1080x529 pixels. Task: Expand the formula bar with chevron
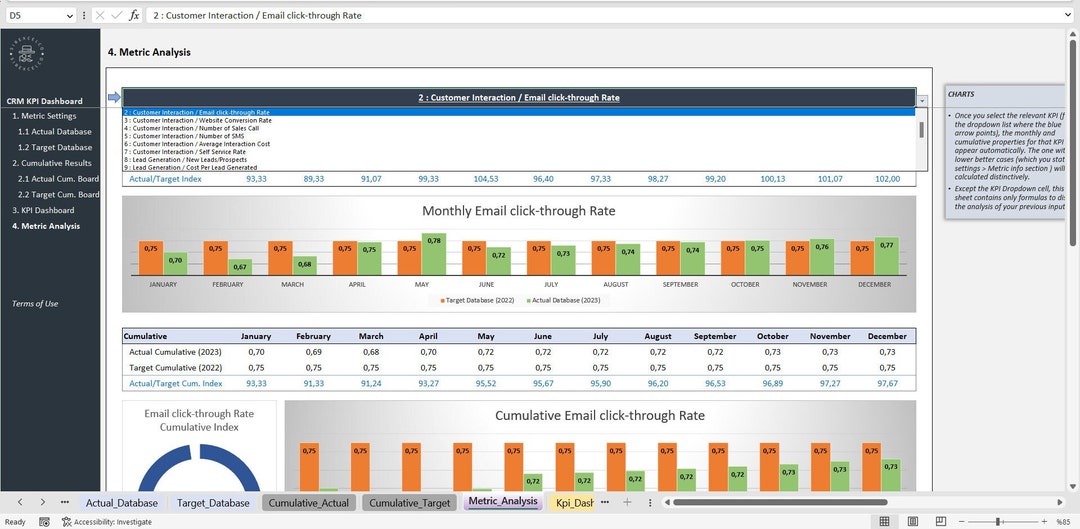pyautogui.click(x=1069, y=15)
